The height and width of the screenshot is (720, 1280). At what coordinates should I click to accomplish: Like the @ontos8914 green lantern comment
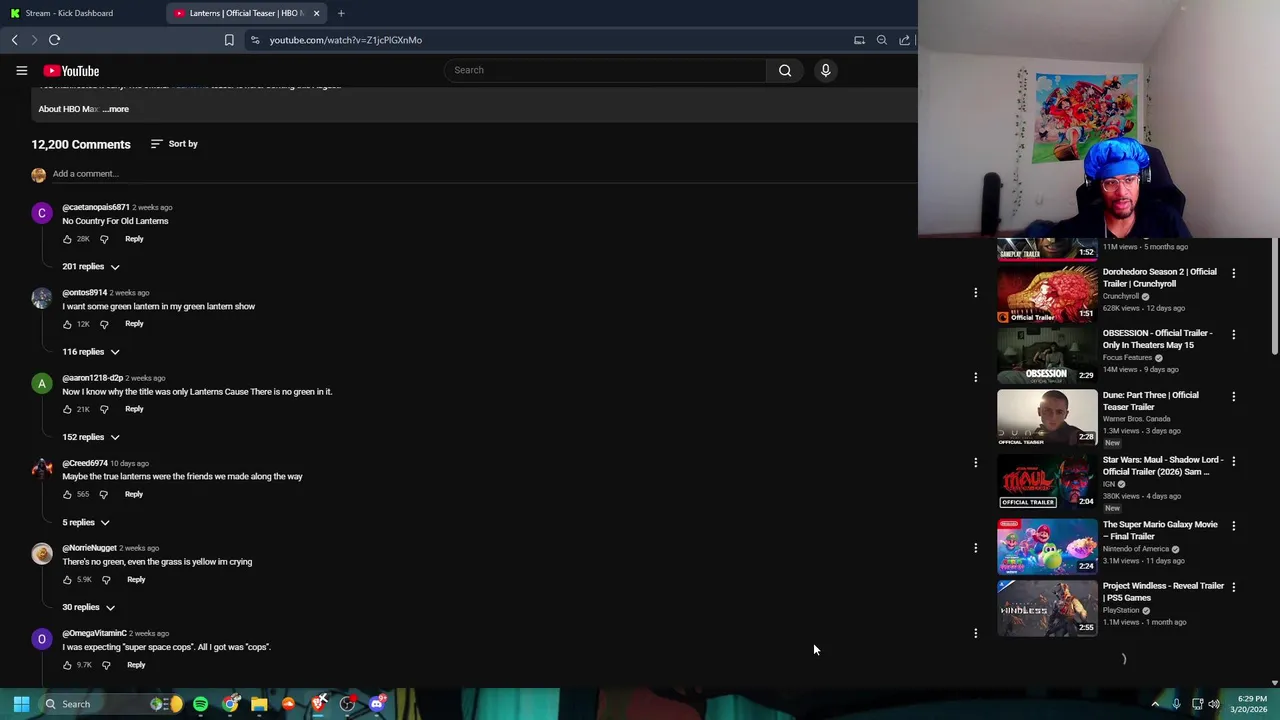pos(67,324)
